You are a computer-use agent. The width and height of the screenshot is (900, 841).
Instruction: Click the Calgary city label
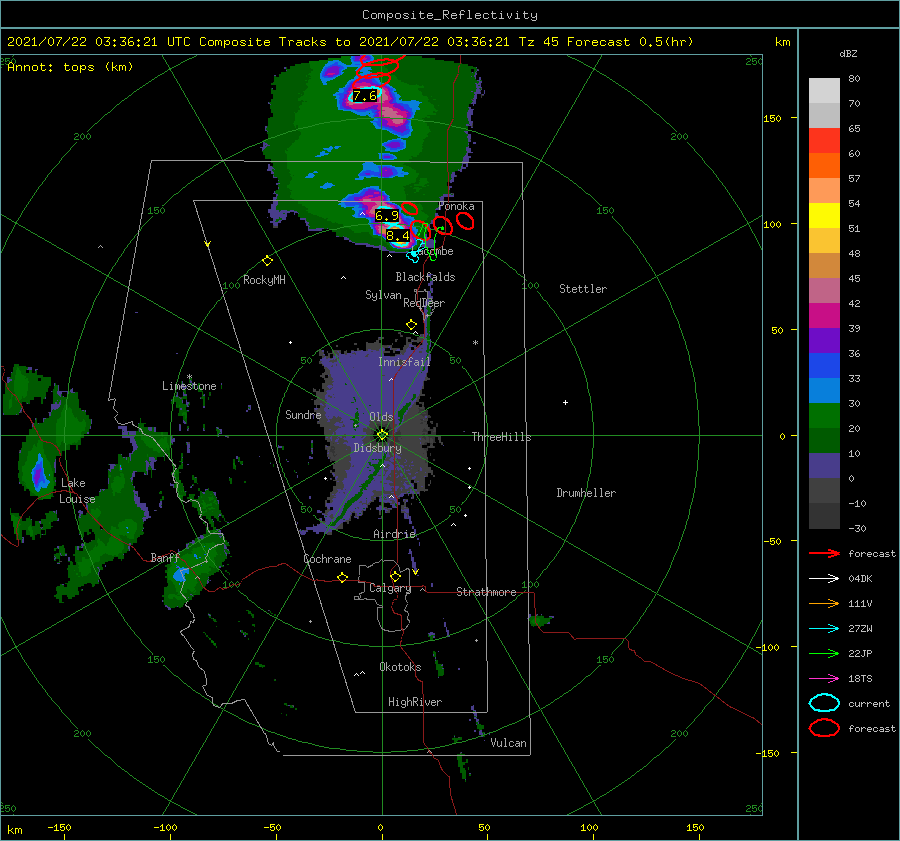coord(390,588)
